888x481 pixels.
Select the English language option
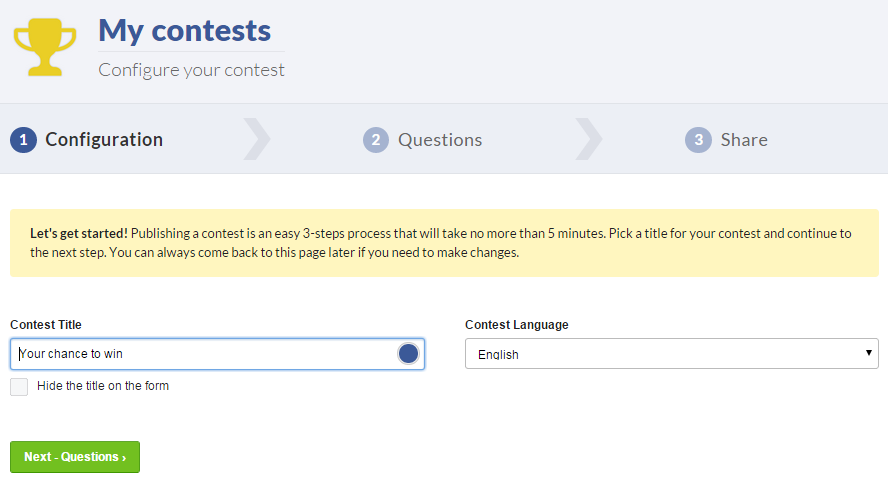tap(498, 355)
